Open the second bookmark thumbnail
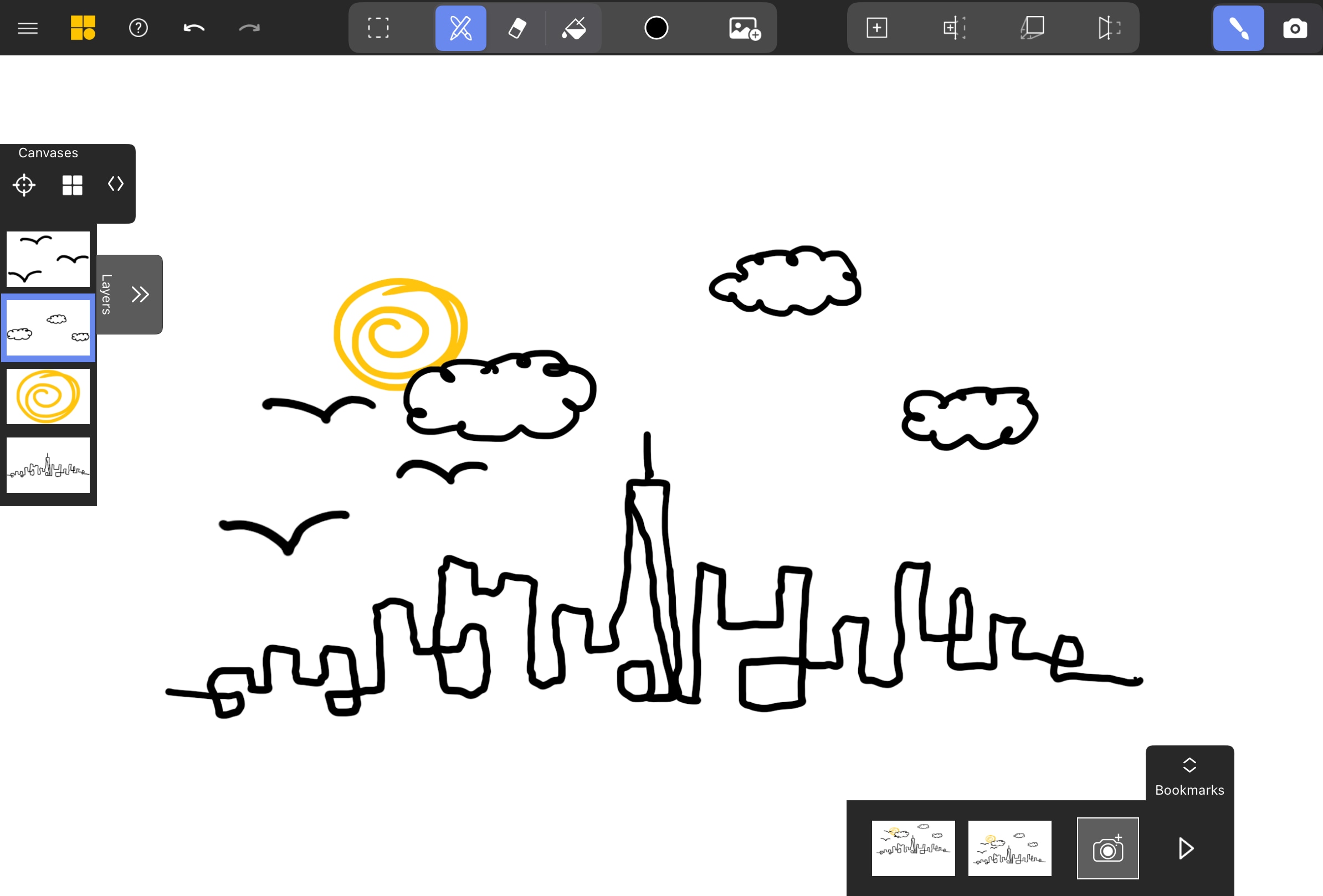 pos(1009,848)
